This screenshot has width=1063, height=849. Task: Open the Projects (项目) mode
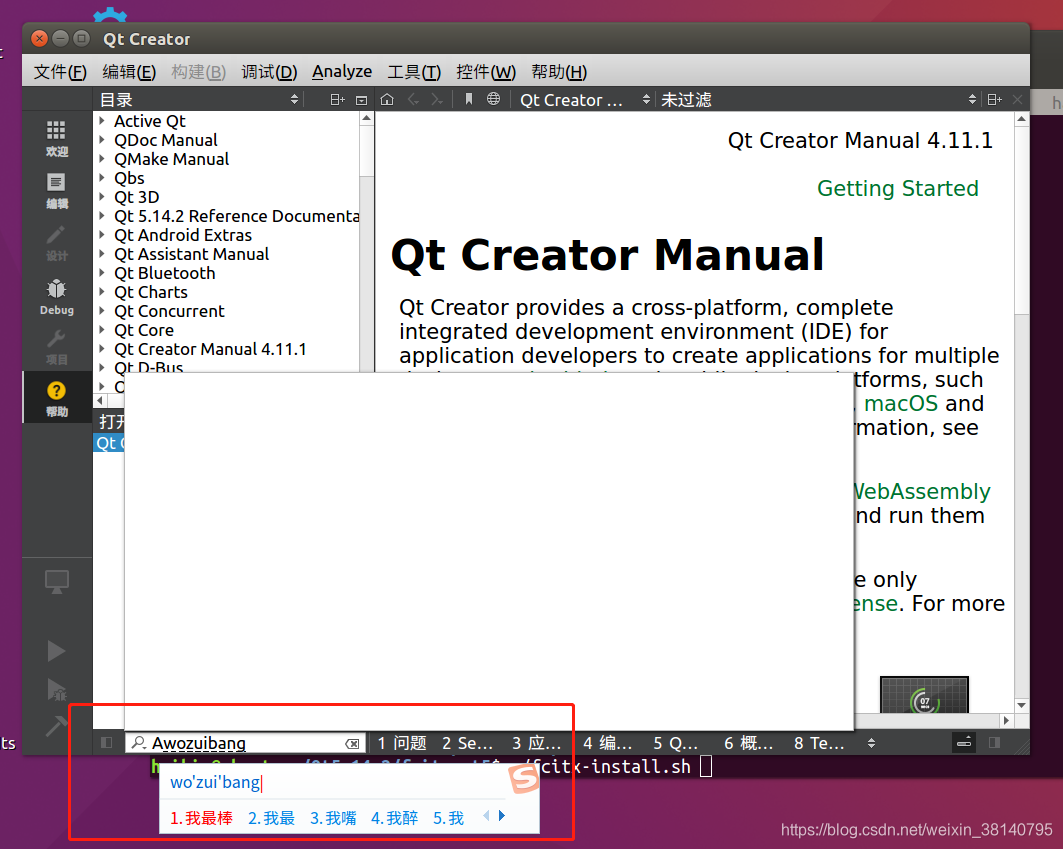pos(56,347)
